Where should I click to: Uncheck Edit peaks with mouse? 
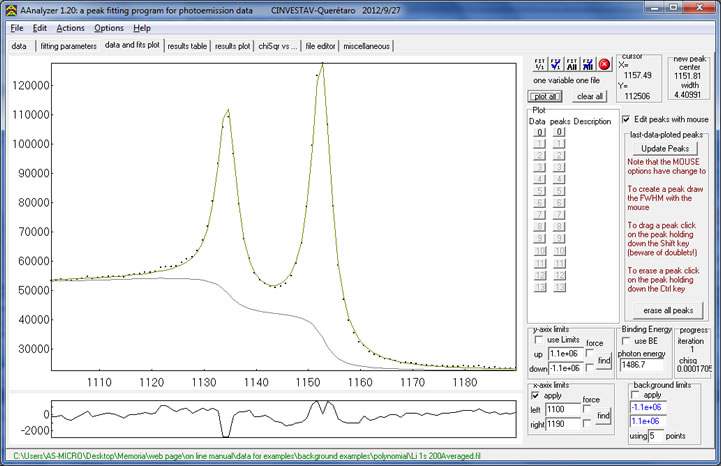627,119
